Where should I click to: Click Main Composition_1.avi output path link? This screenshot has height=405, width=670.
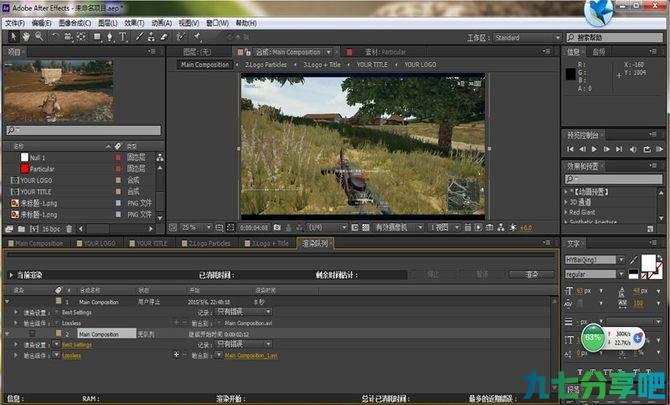251,355
